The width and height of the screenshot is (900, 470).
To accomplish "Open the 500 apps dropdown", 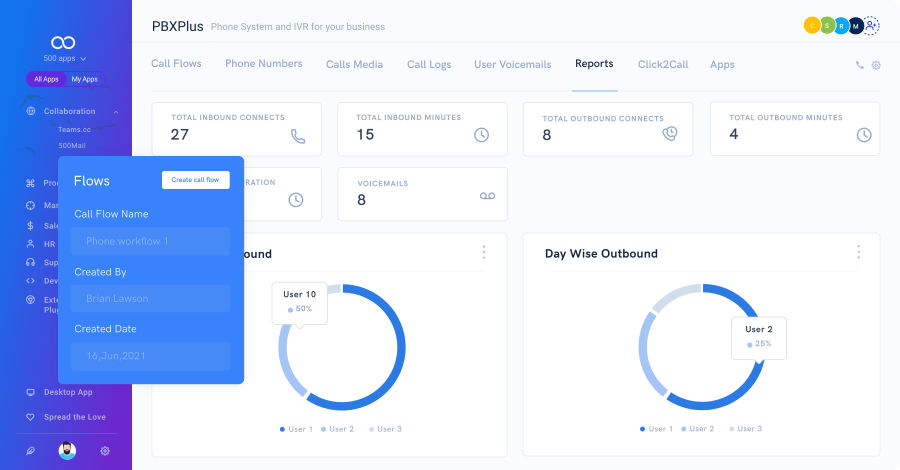I will 65,59.
